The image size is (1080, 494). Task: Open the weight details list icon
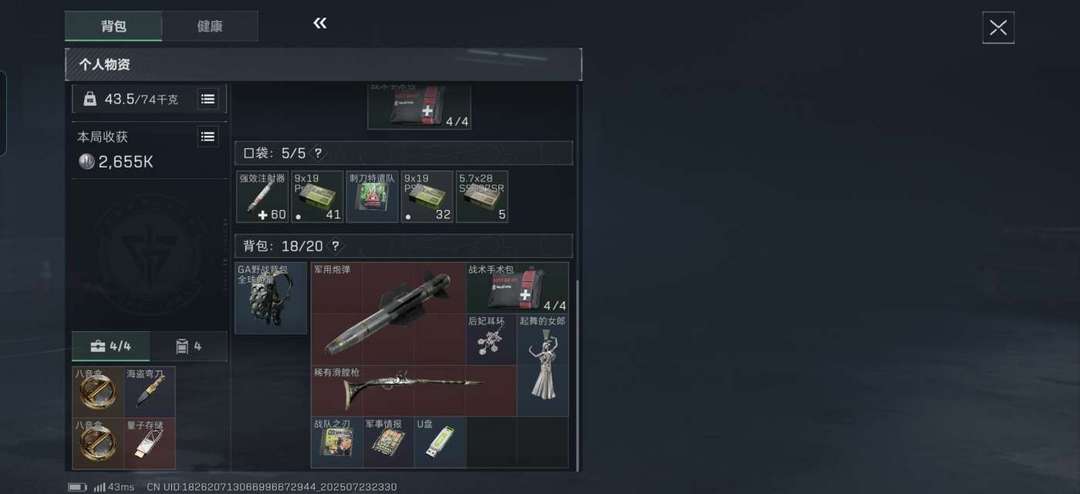click(208, 99)
